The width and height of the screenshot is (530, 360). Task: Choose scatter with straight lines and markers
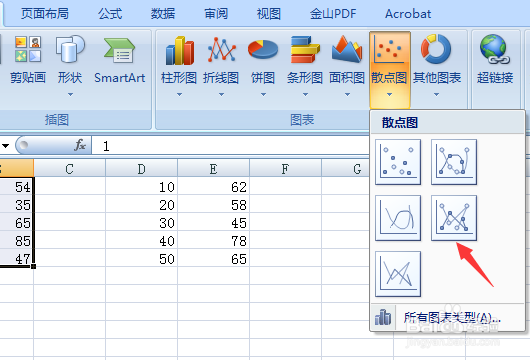tap(454, 218)
